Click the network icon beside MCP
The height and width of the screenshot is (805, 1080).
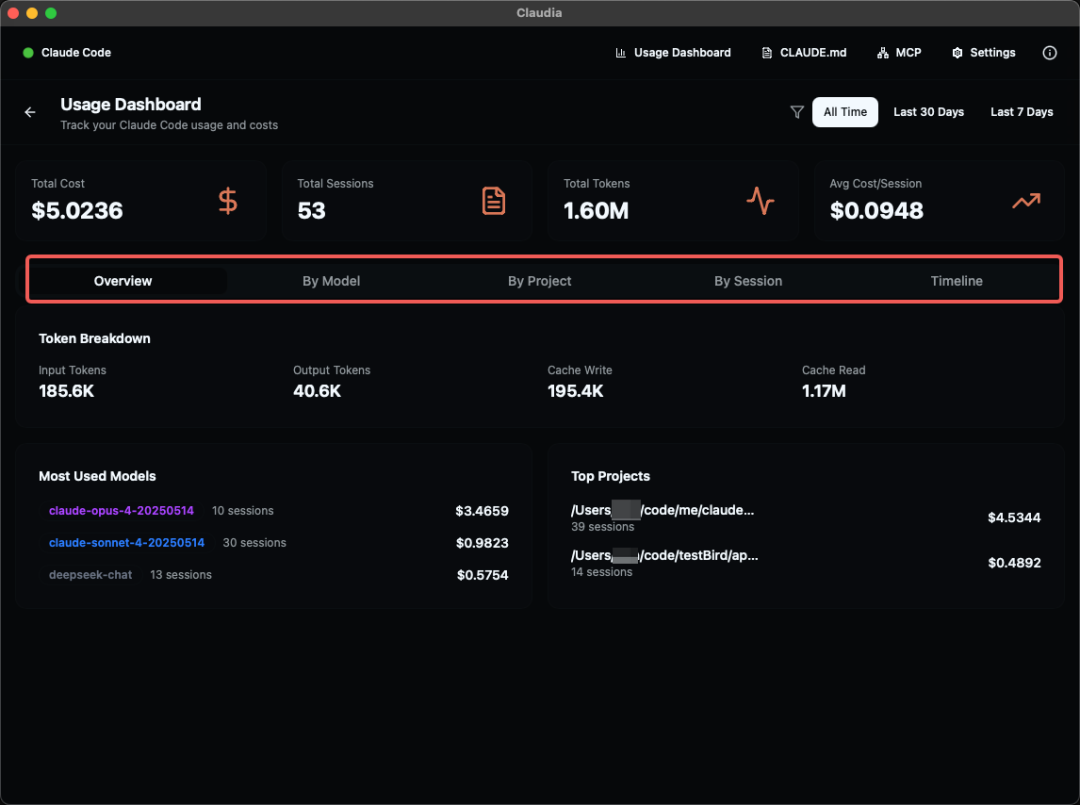point(882,53)
